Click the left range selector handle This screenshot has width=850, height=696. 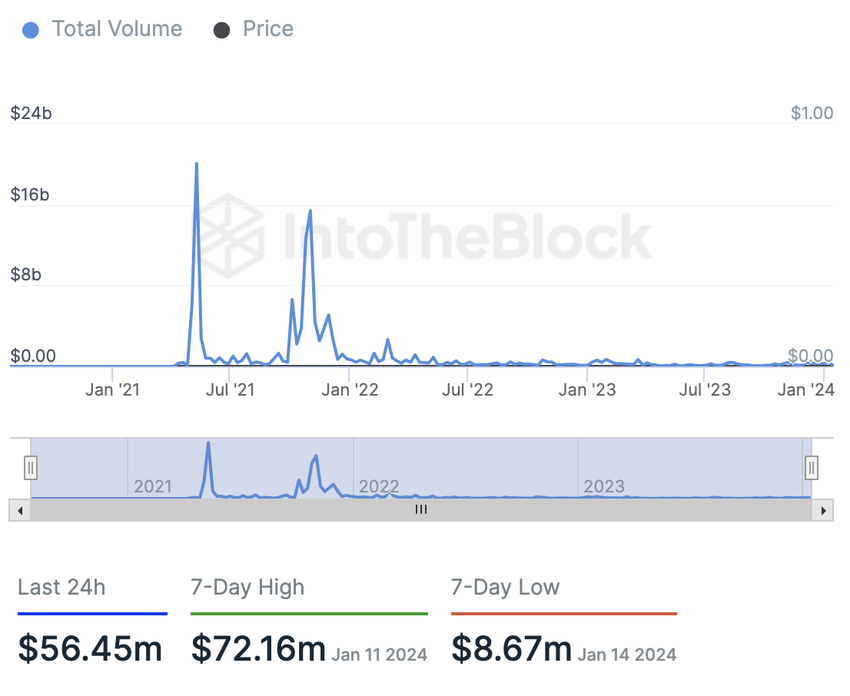click(31, 467)
